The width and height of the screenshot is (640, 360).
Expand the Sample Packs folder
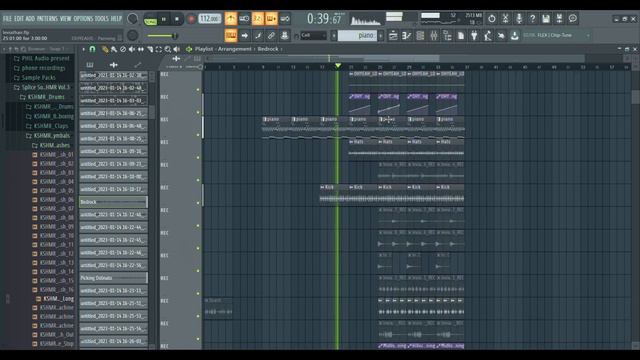coord(35,78)
